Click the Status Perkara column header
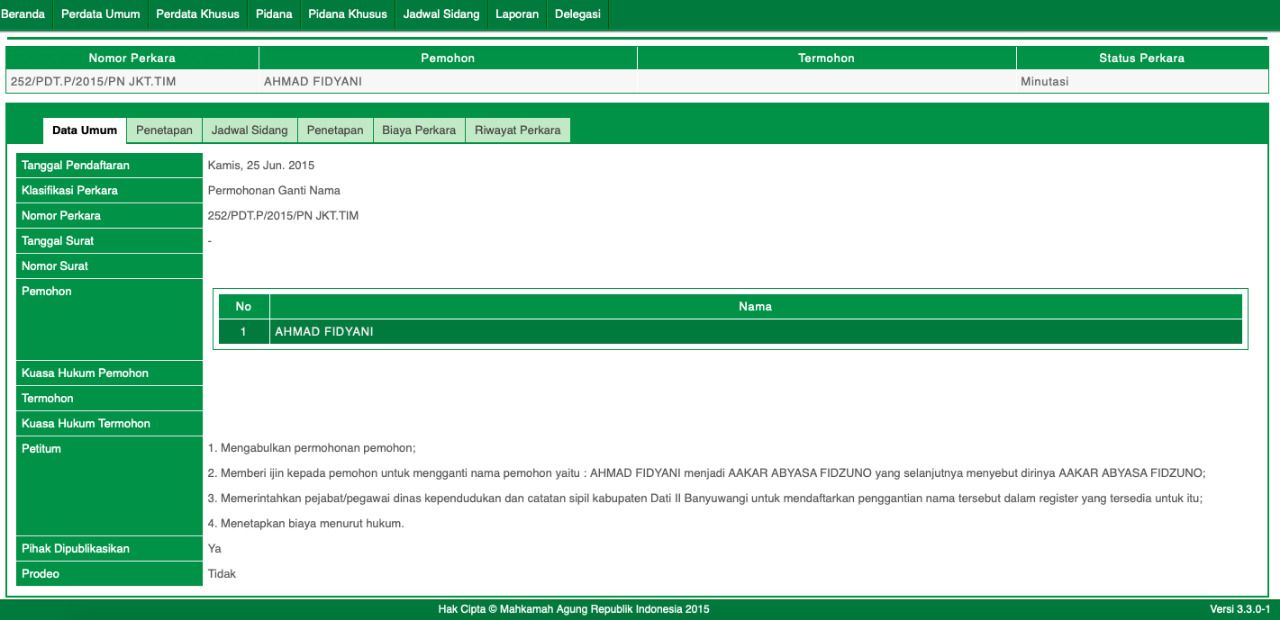Image resolution: width=1280 pixels, height=620 pixels. (1142, 58)
